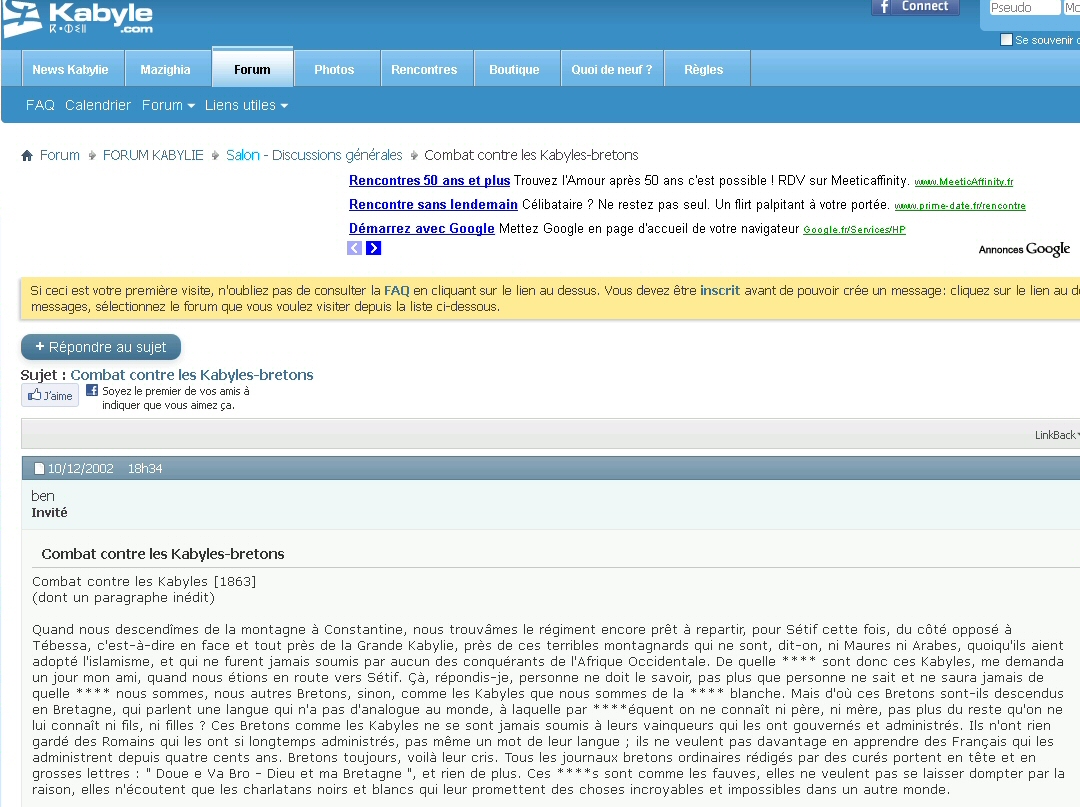Select the Photos tab
Screen dimensions: 1080x807
pos(334,70)
